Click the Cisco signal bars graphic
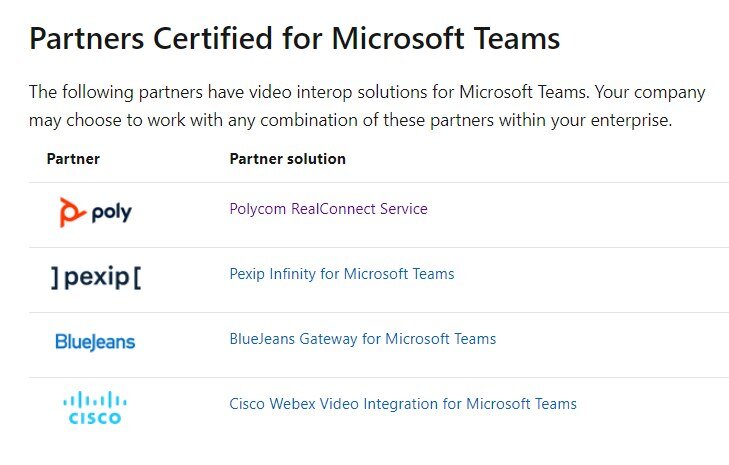Screen dimensions: 729x465 [x=95, y=400]
